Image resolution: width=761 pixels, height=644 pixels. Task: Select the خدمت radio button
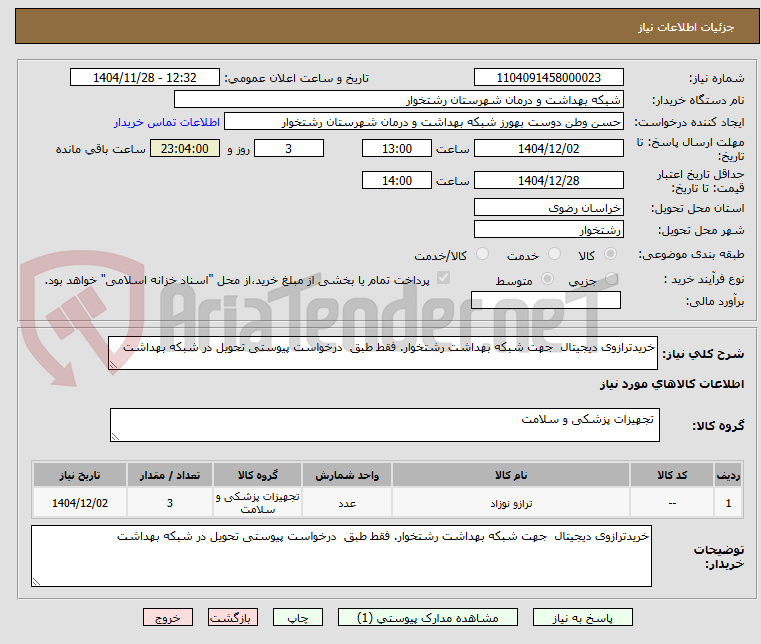point(554,254)
